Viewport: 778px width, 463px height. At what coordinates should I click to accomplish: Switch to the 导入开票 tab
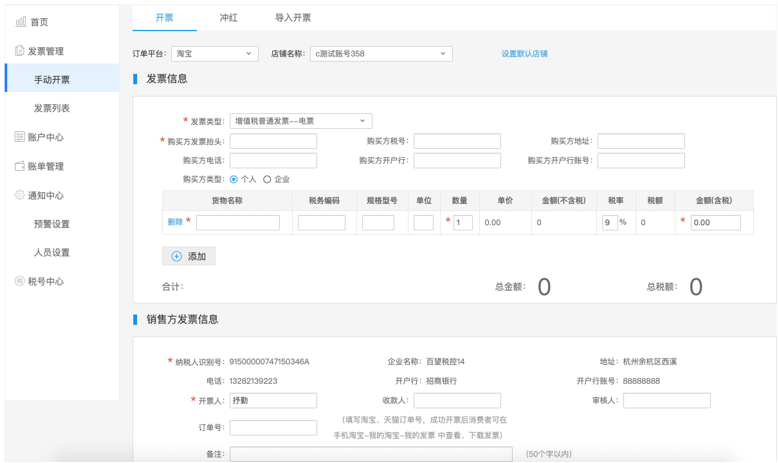pos(293,18)
